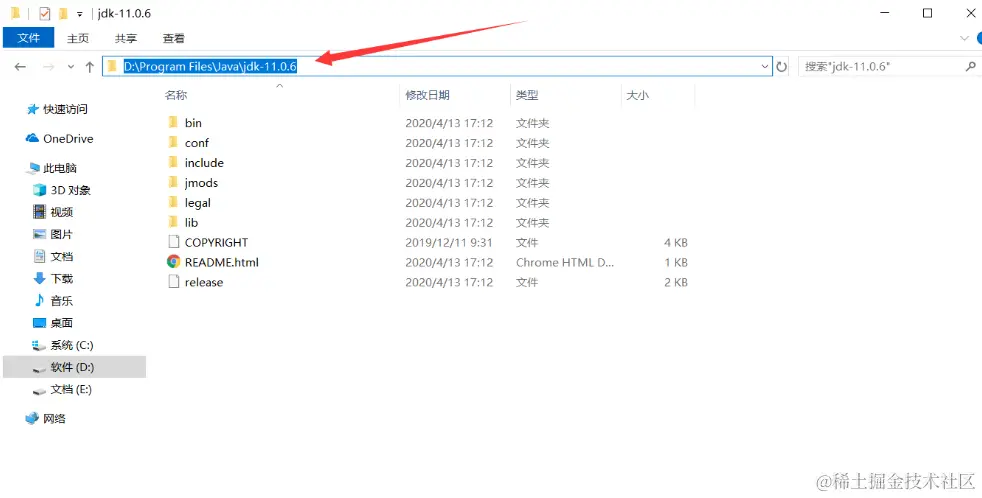Viewport: 982px width, 498px height.
Task: Switch to the 主页 ribbon tab
Action: coord(78,38)
